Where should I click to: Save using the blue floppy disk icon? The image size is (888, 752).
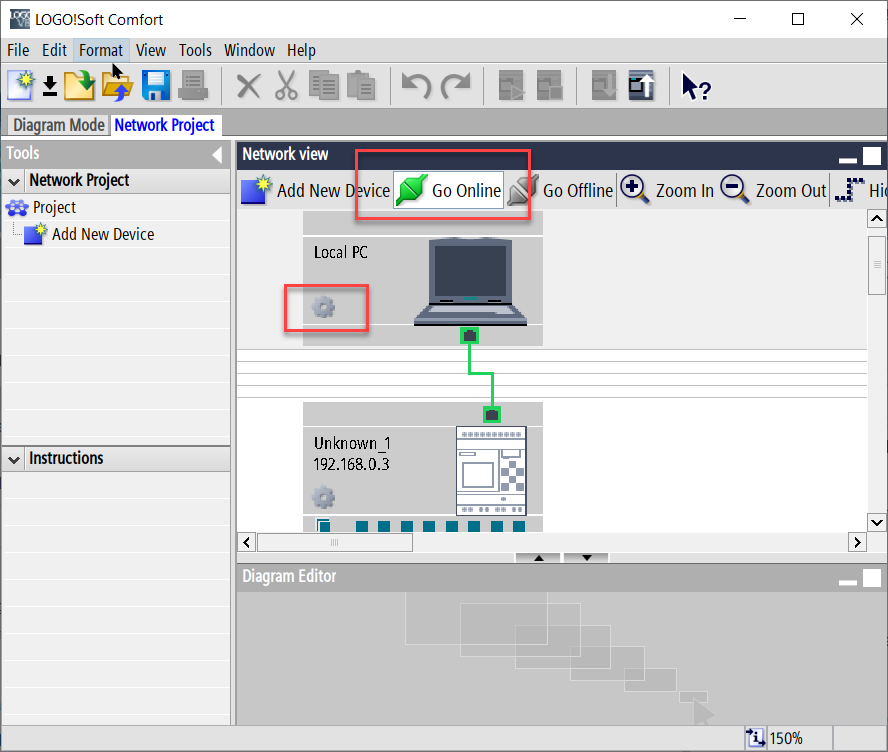point(156,86)
